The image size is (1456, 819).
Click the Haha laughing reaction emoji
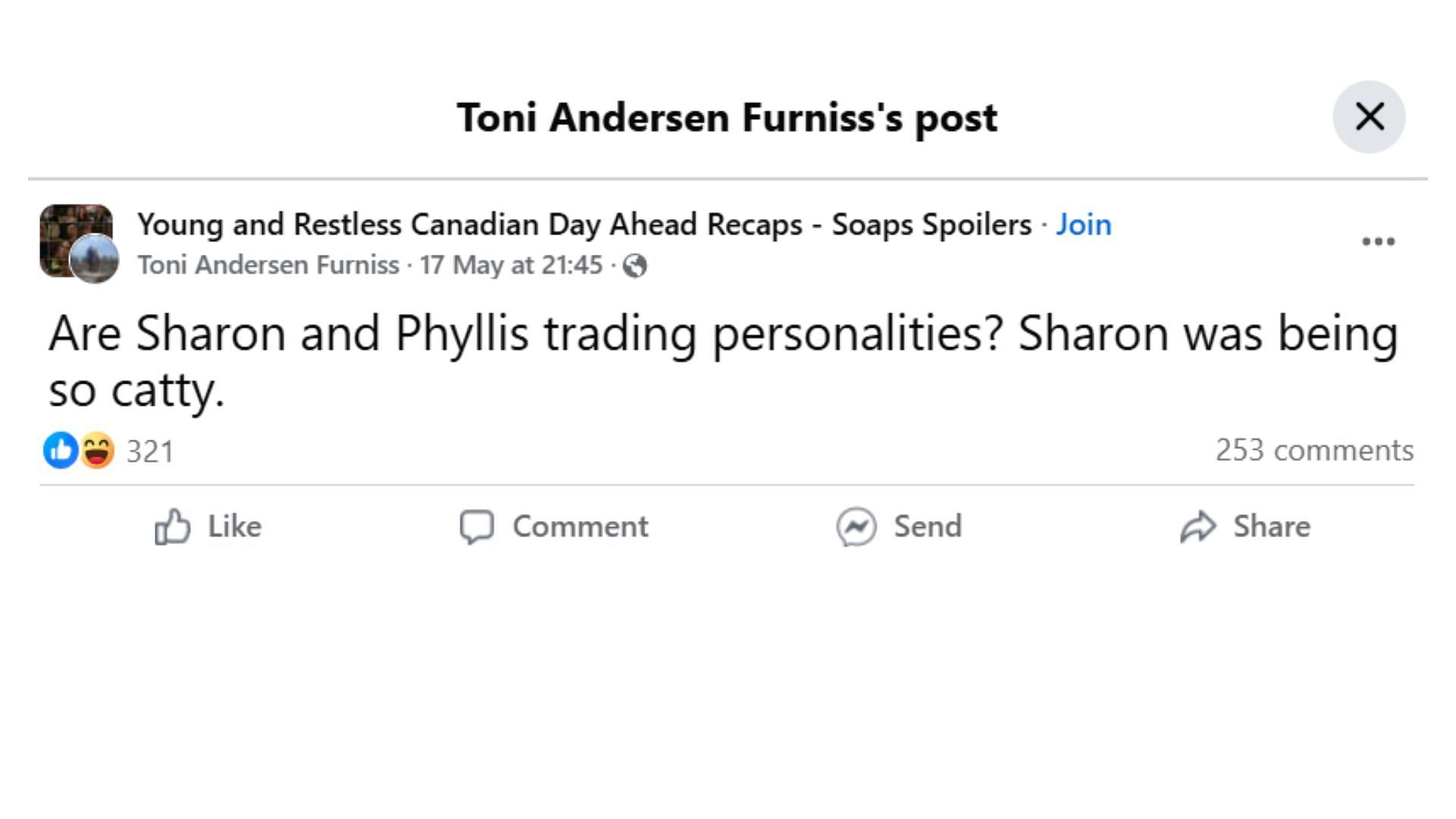pos(97,450)
